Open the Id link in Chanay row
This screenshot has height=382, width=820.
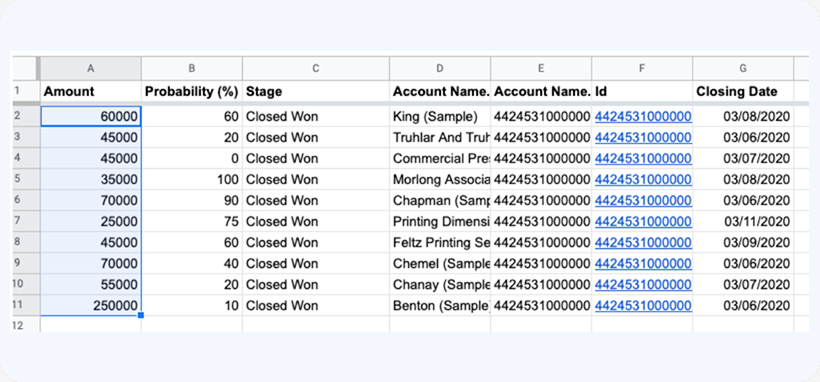click(x=643, y=284)
